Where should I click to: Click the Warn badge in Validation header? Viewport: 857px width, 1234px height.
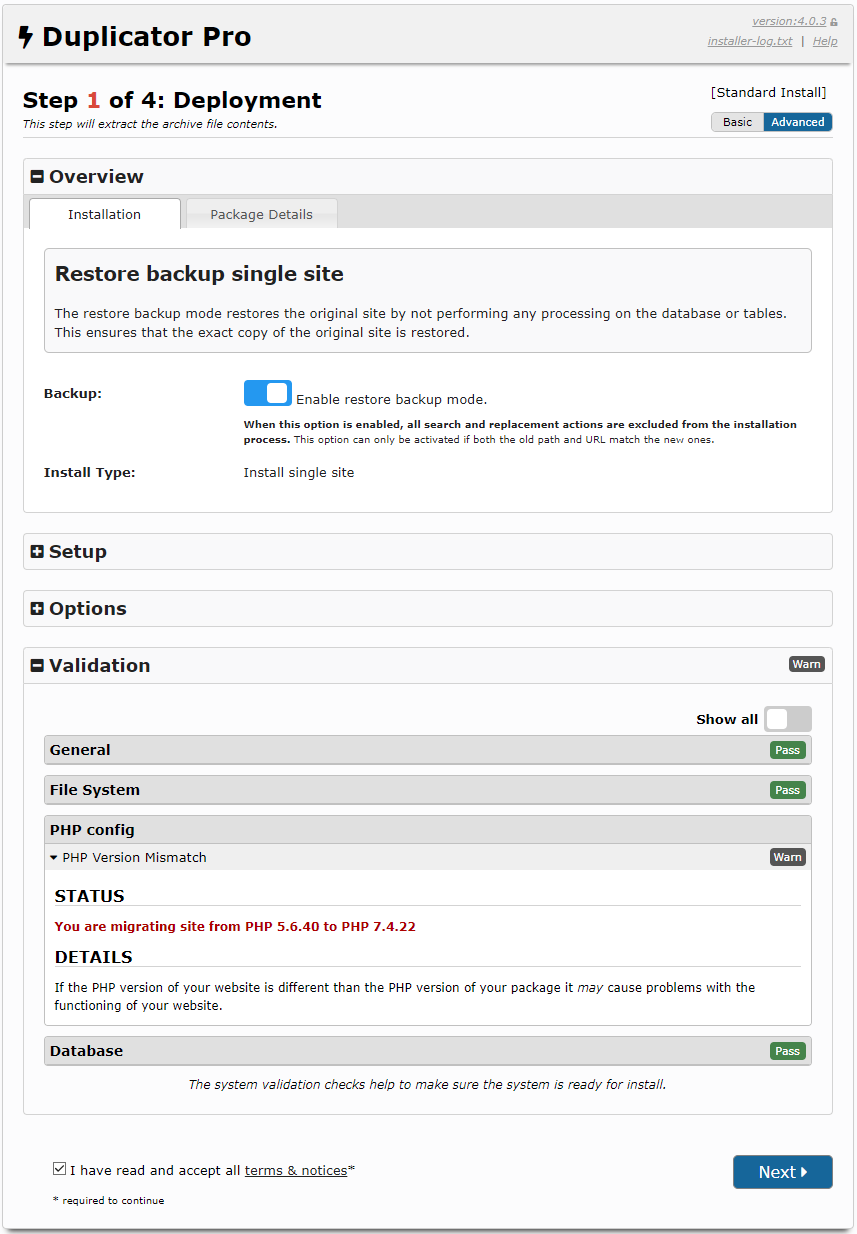[807, 664]
